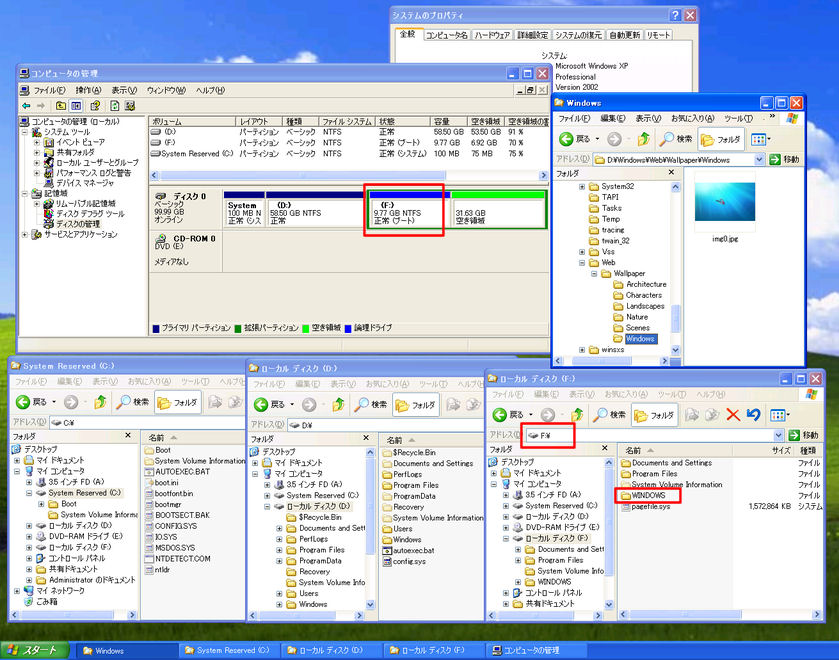Screen dimensions: 839x660
Task: Select デバイス マネージャ in the Computer Management tree
Action: [x=85, y=183]
